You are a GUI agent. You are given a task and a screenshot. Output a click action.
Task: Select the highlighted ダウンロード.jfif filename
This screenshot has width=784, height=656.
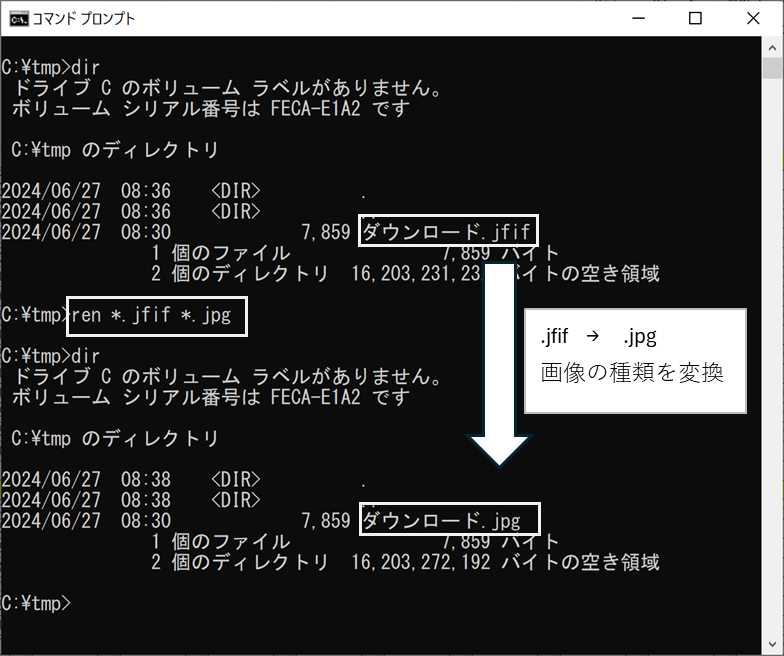click(x=448, y=232)
